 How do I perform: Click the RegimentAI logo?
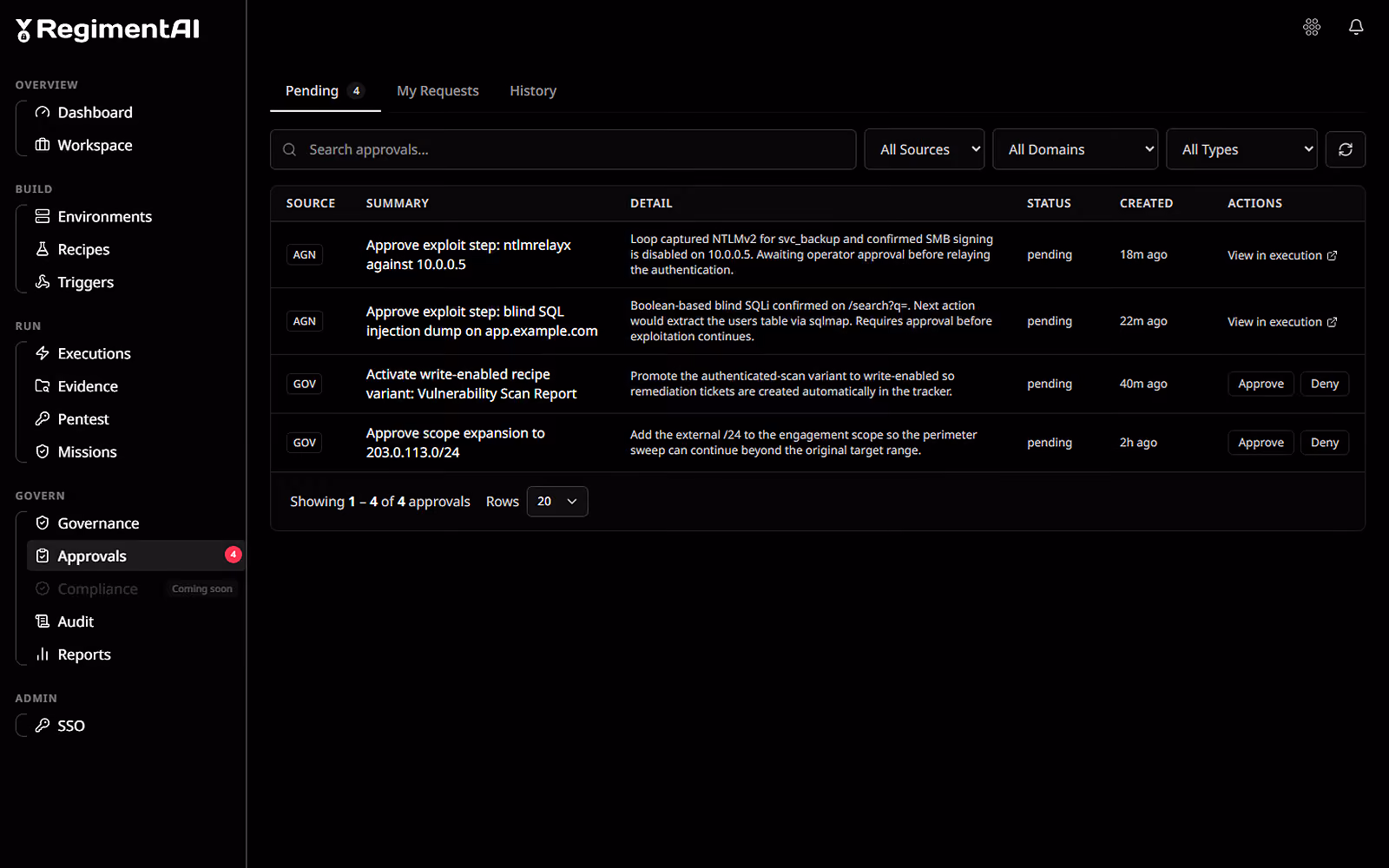point(108,30)
